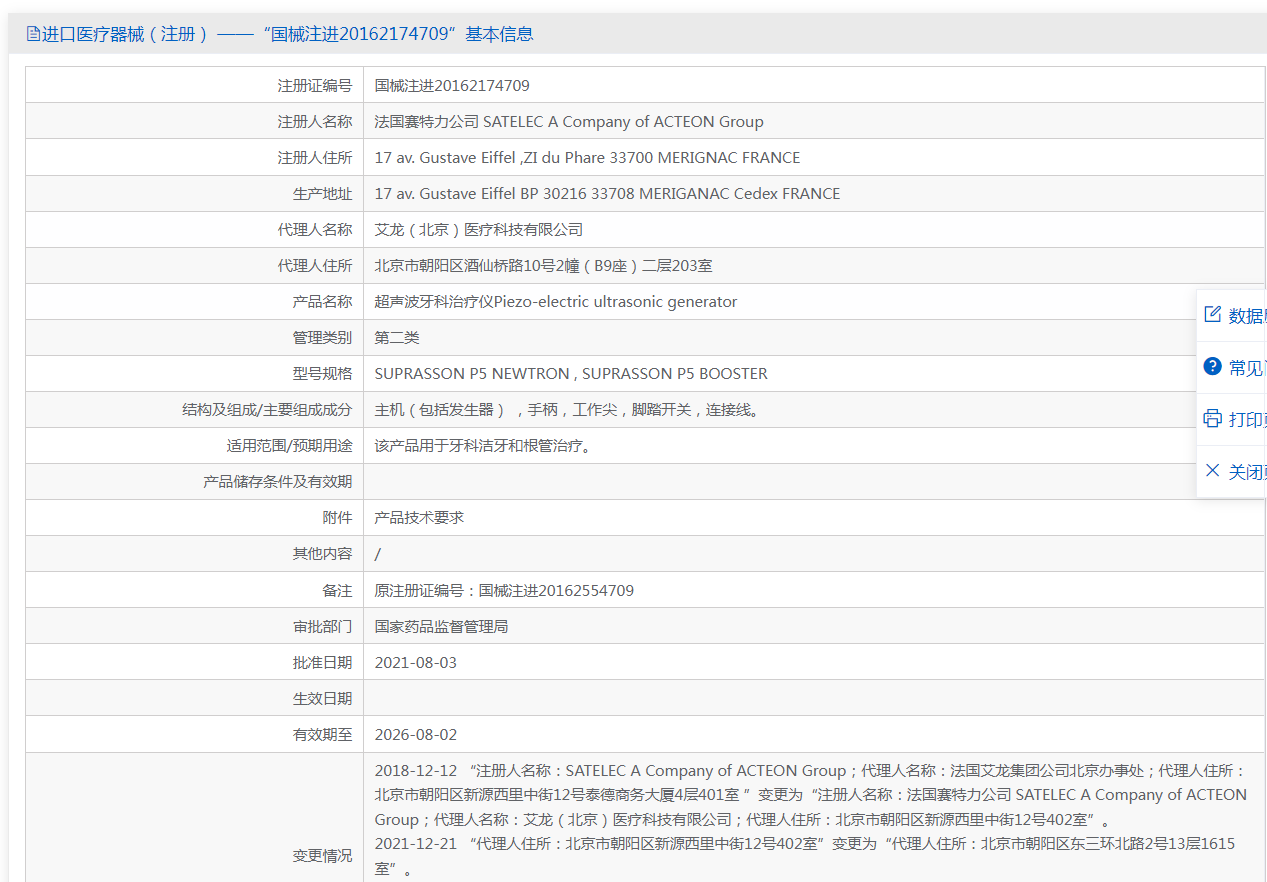Select the 2021-12-21 change record entry
The image size is (1267, 882).
tap(805, 856)
